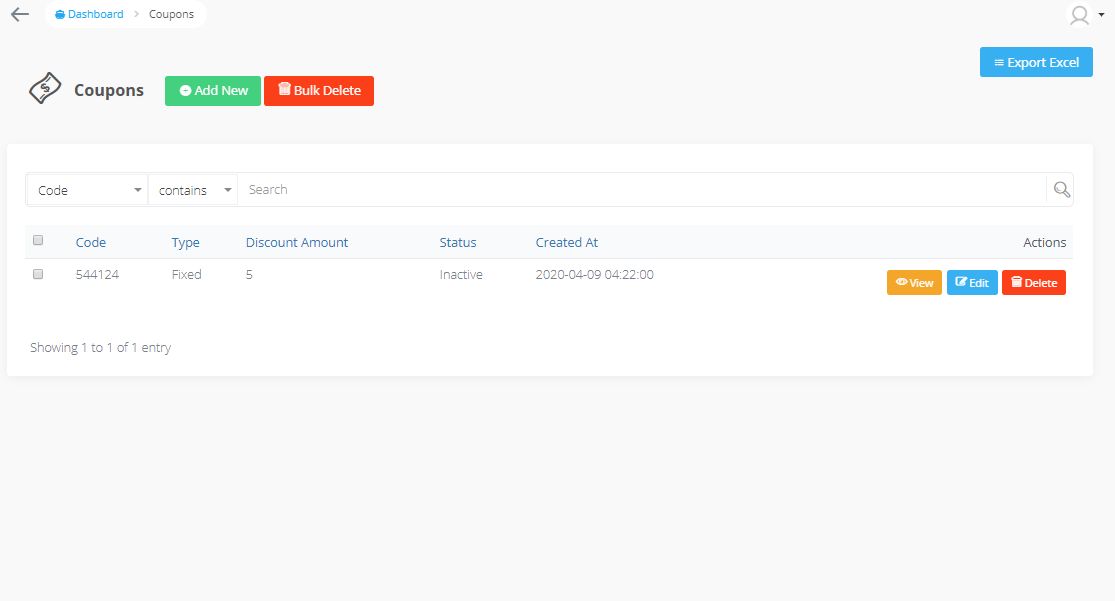Focus the Search text field
Viewport: 1115px width, 601px height.
pyautogui.click(x=642, y=190)
